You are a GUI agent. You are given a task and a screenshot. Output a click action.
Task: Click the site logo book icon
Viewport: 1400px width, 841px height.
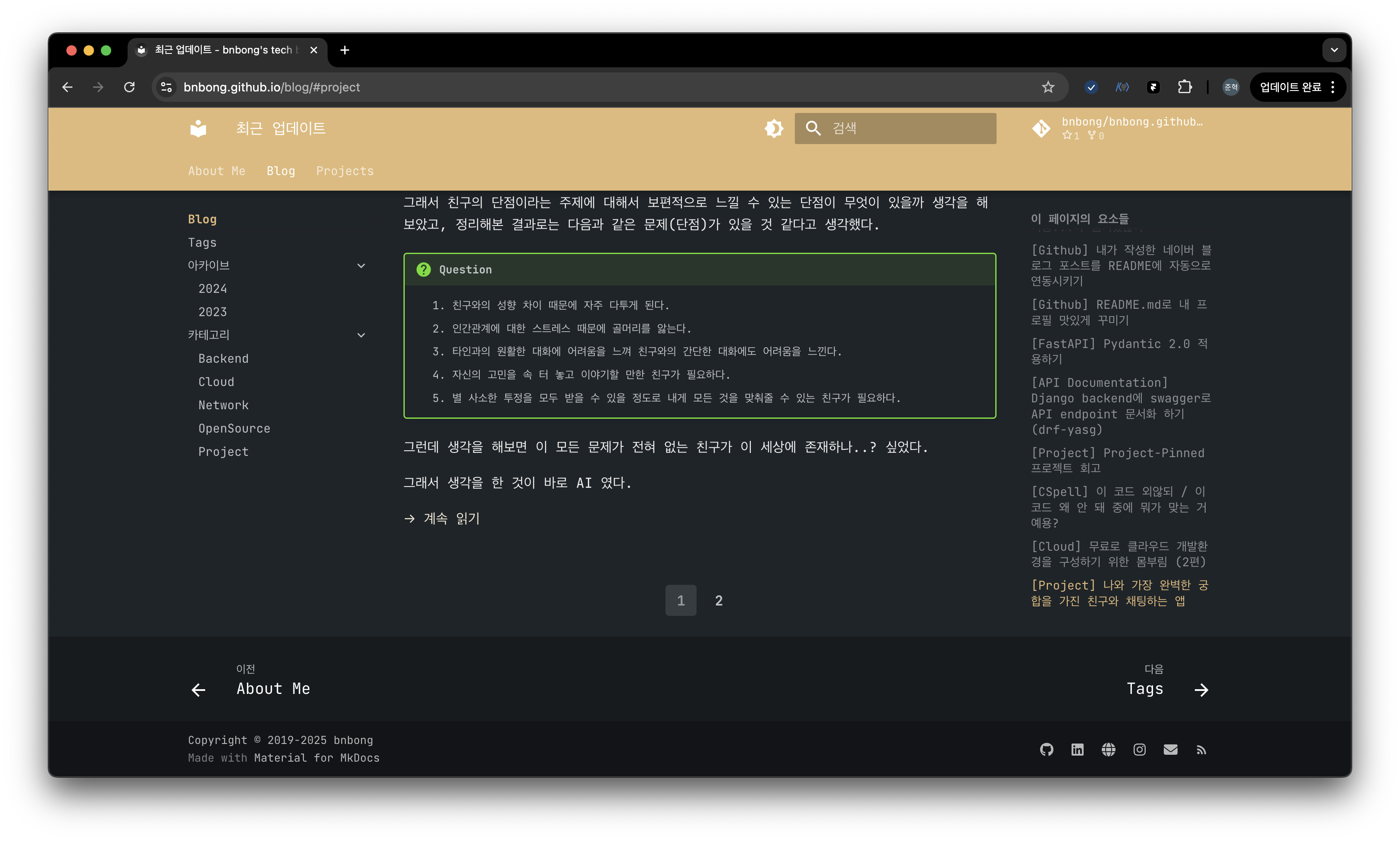tap(198, 129)
